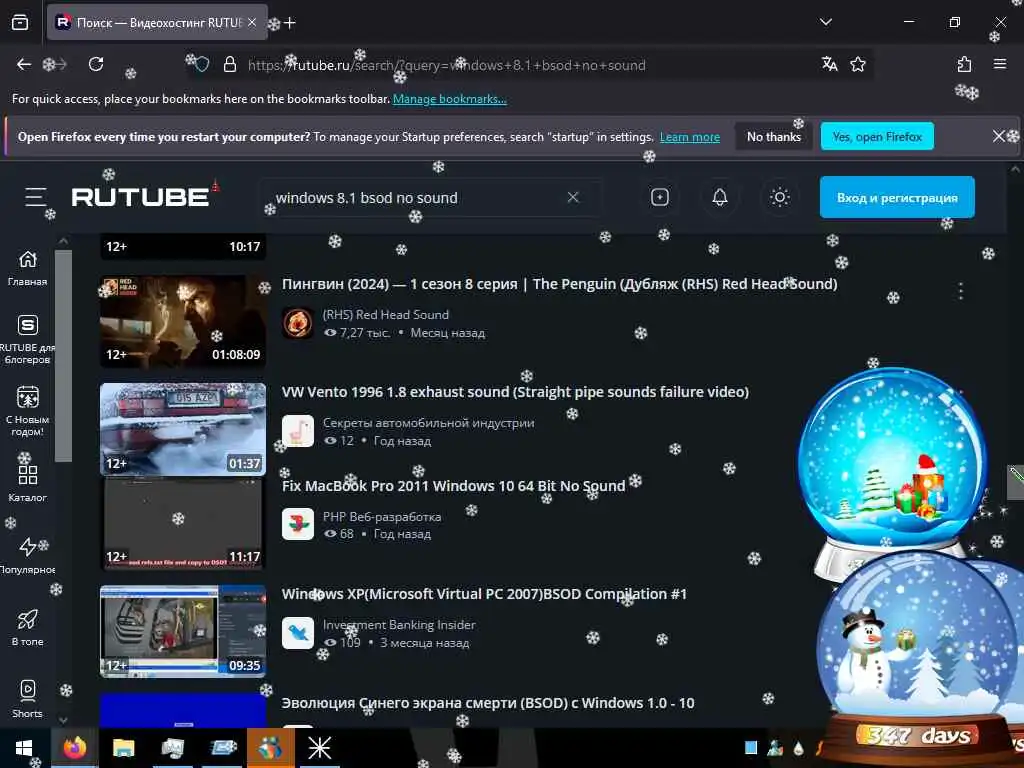
Task: Open the Firefox extensions icon
Action: pyautogui.click(x=965, y=64)
